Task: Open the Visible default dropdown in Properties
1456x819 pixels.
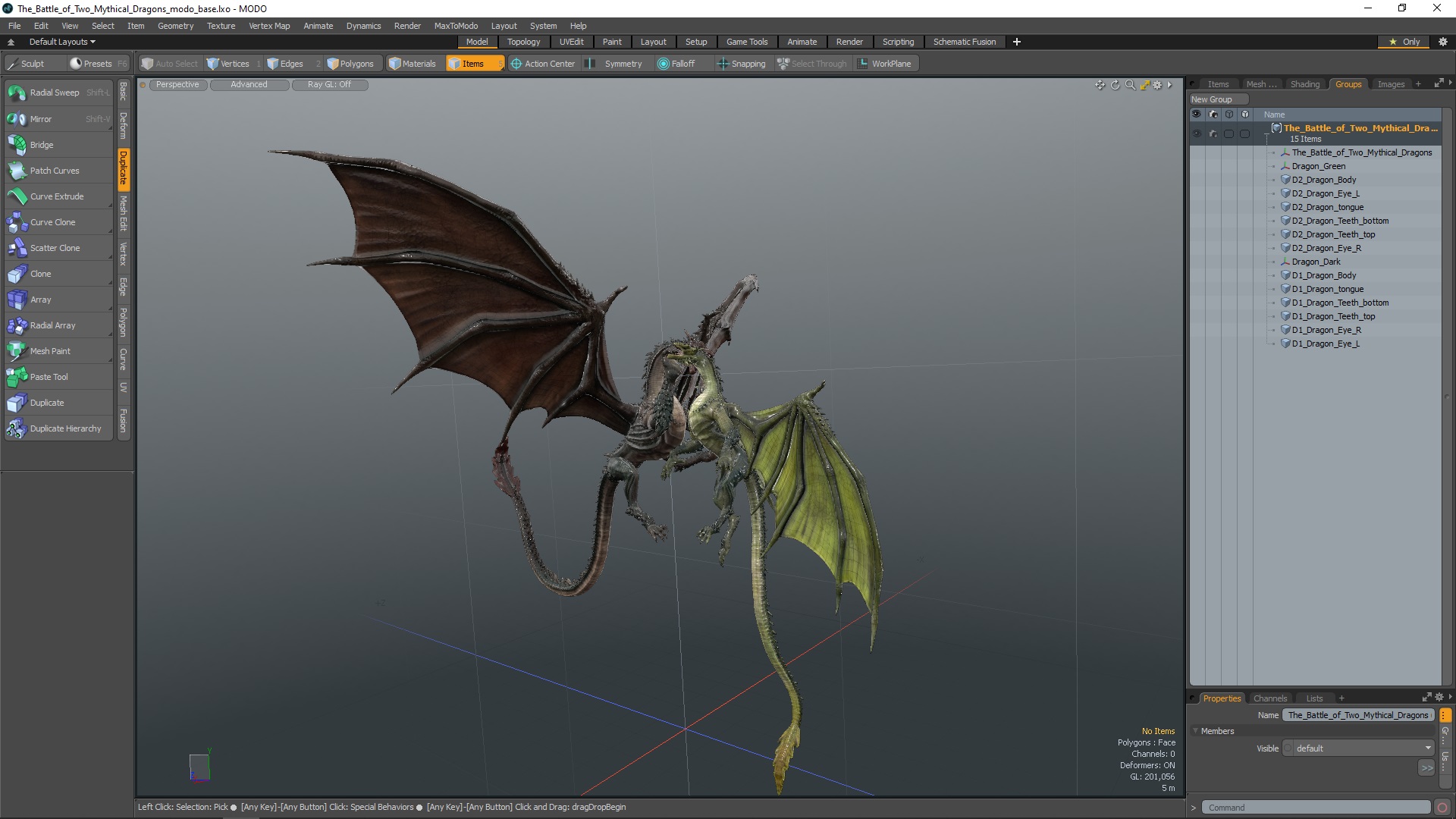Action: 1358,748
